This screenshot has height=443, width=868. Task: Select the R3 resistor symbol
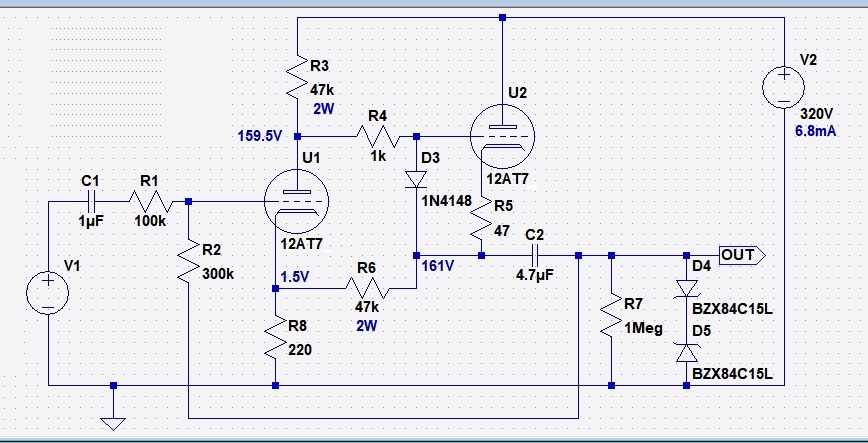click(297, 75)
